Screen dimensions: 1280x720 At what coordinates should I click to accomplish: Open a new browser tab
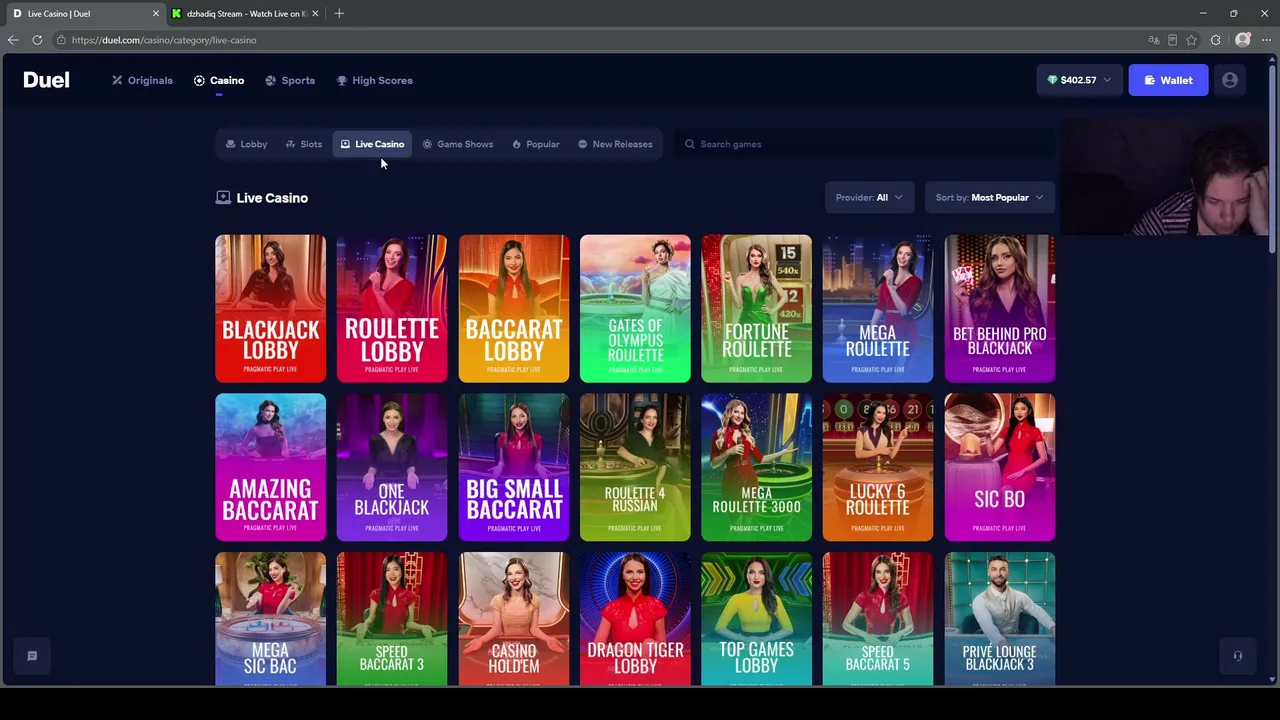[339, 13]
